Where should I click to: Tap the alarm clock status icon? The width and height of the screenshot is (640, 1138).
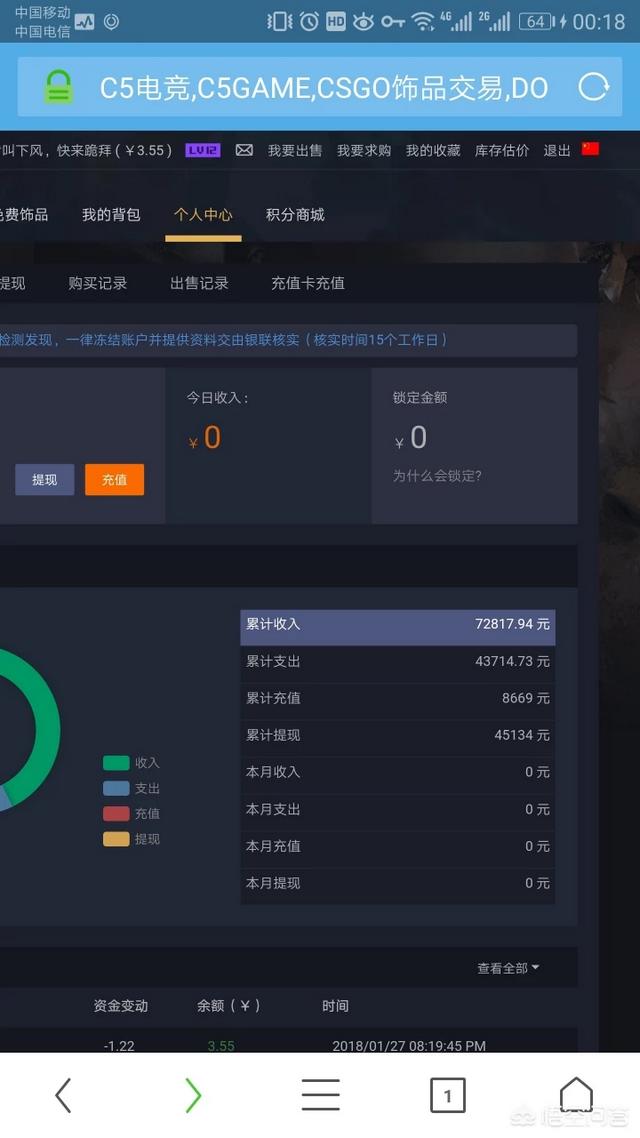[309, 22]
